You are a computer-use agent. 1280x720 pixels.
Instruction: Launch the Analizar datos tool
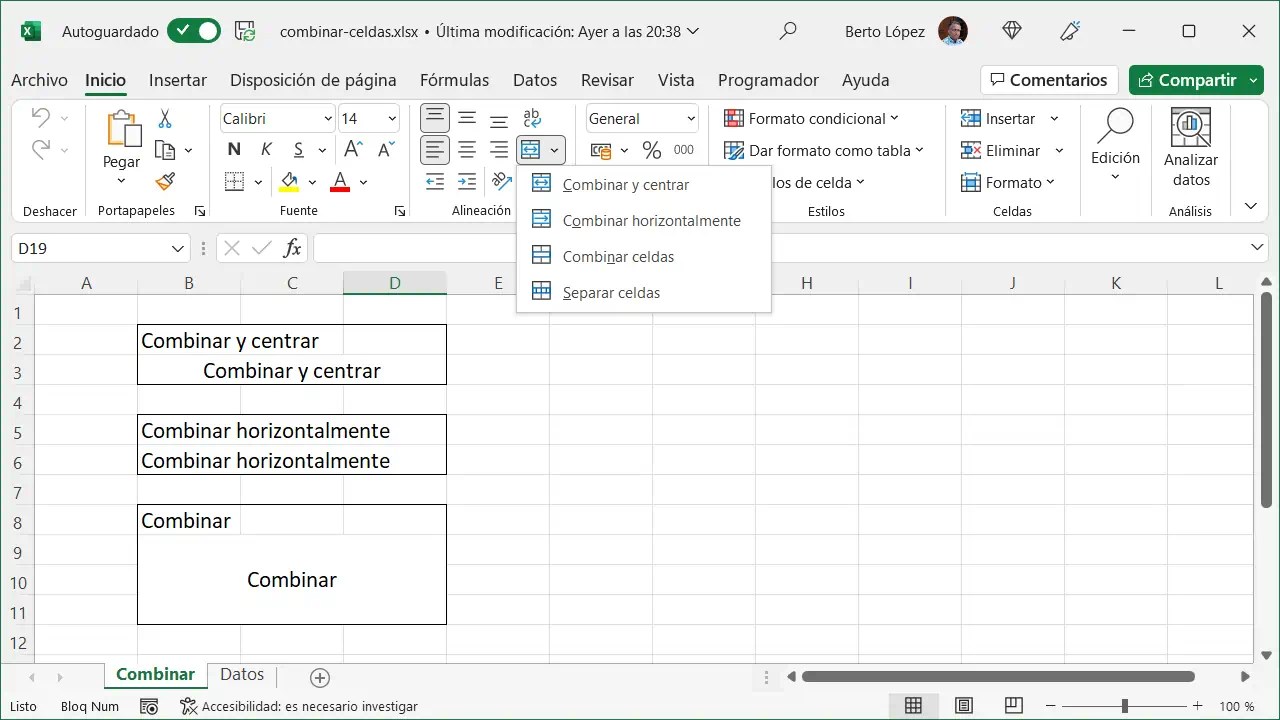point(1190,148)
